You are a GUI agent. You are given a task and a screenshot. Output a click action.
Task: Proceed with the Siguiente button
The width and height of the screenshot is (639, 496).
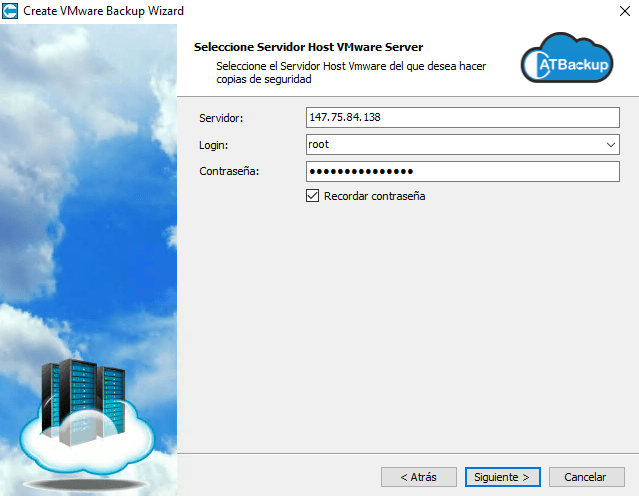(502, 477)
